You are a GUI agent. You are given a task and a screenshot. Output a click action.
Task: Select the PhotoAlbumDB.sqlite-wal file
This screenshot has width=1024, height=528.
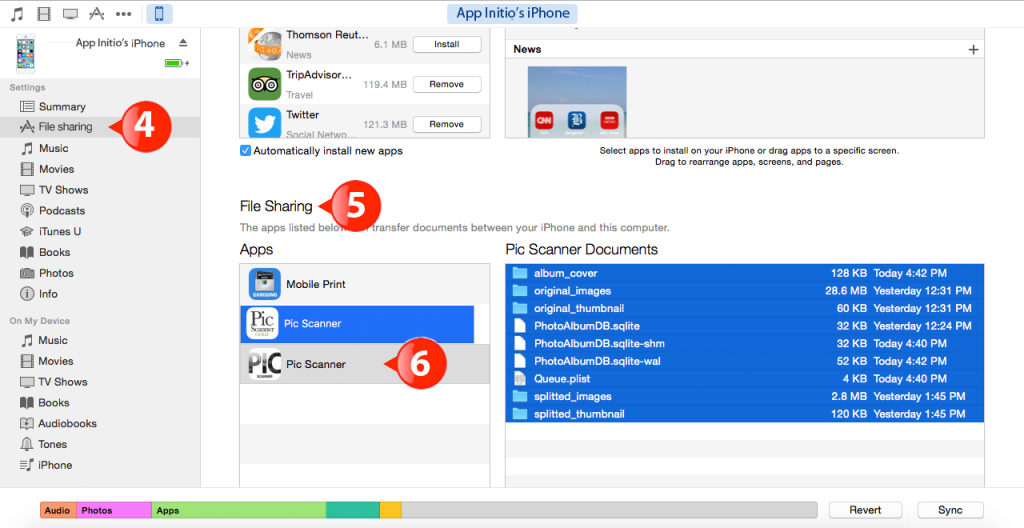tap(744, 361)
